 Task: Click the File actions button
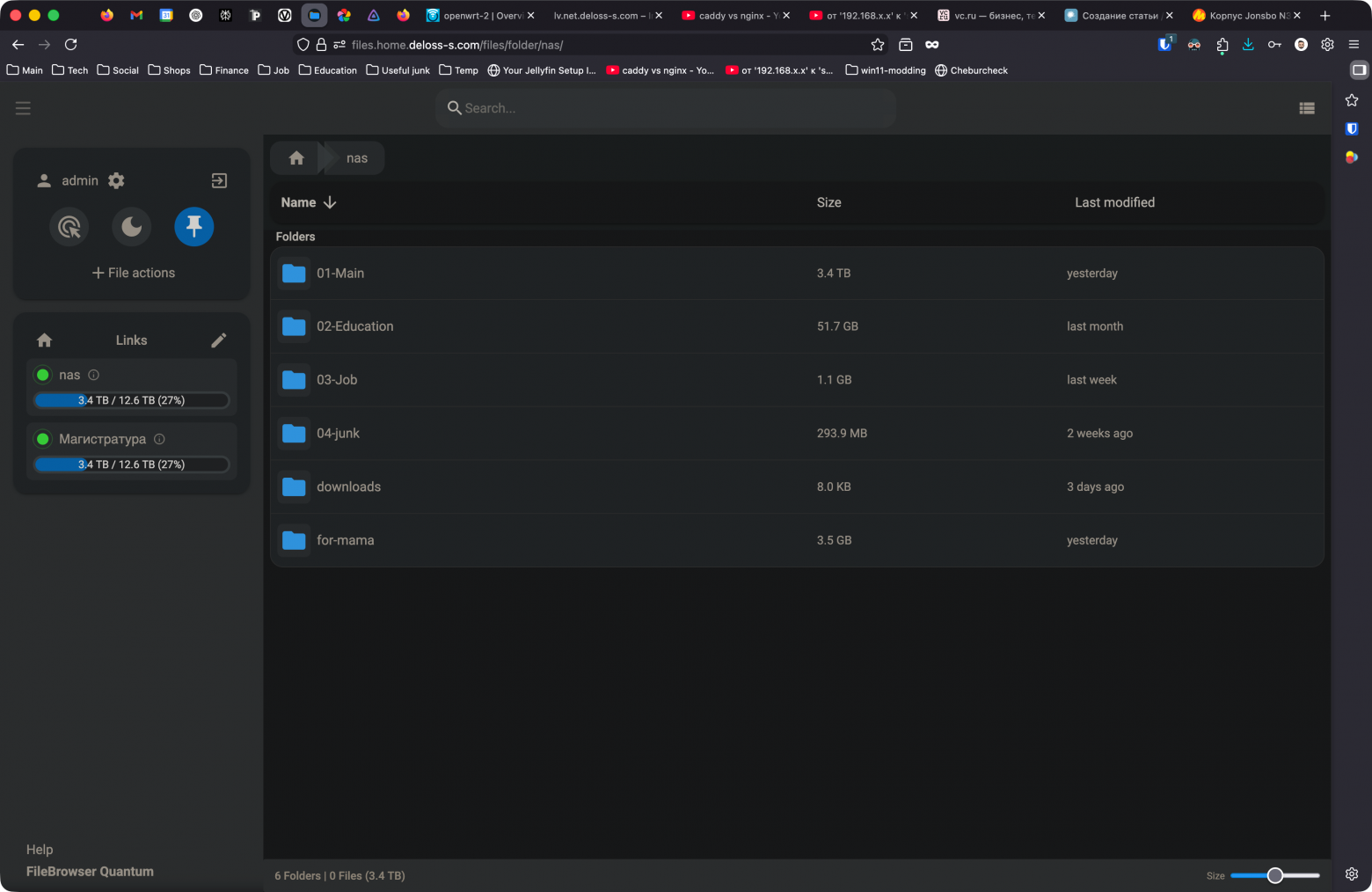[132, 273]
